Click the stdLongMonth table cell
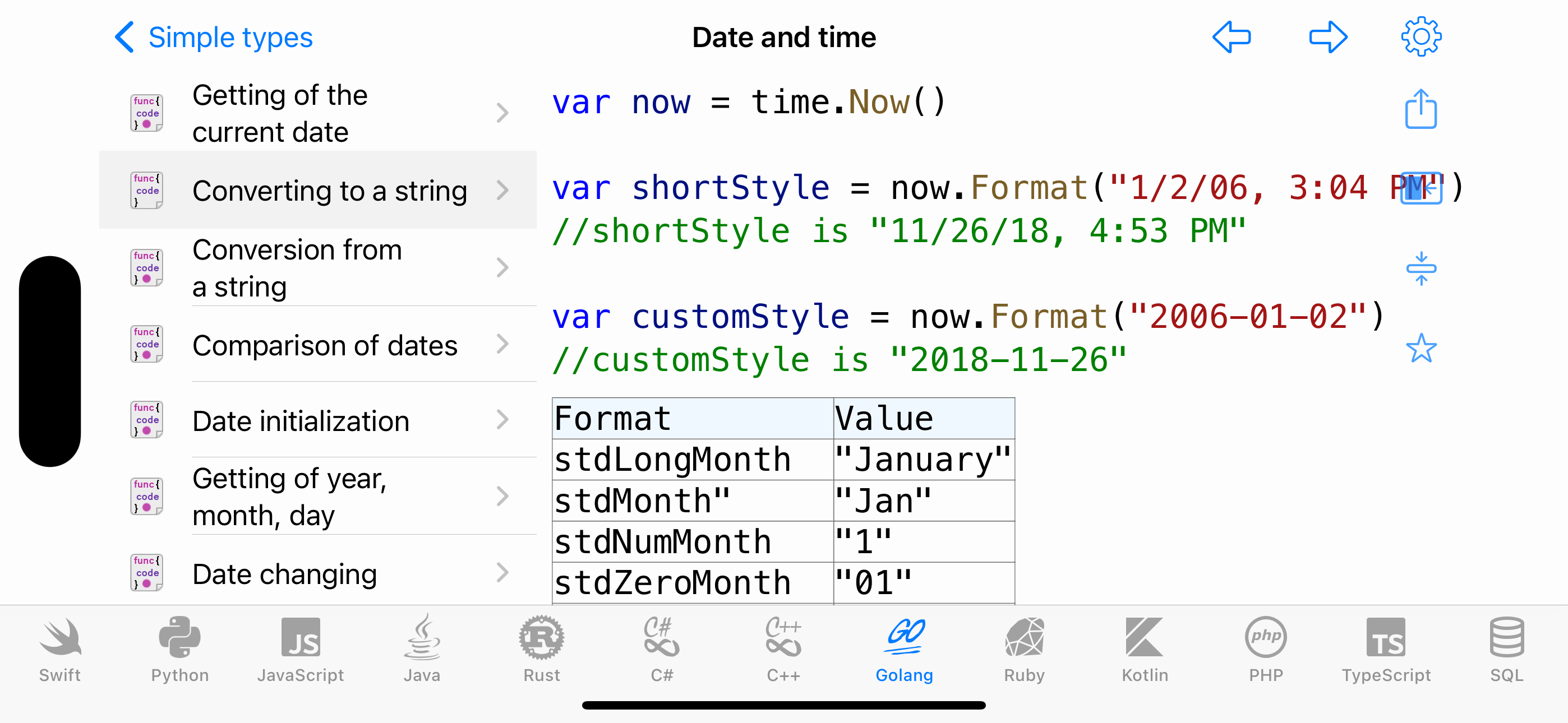 pyautogui.click(x=693, y=460)
